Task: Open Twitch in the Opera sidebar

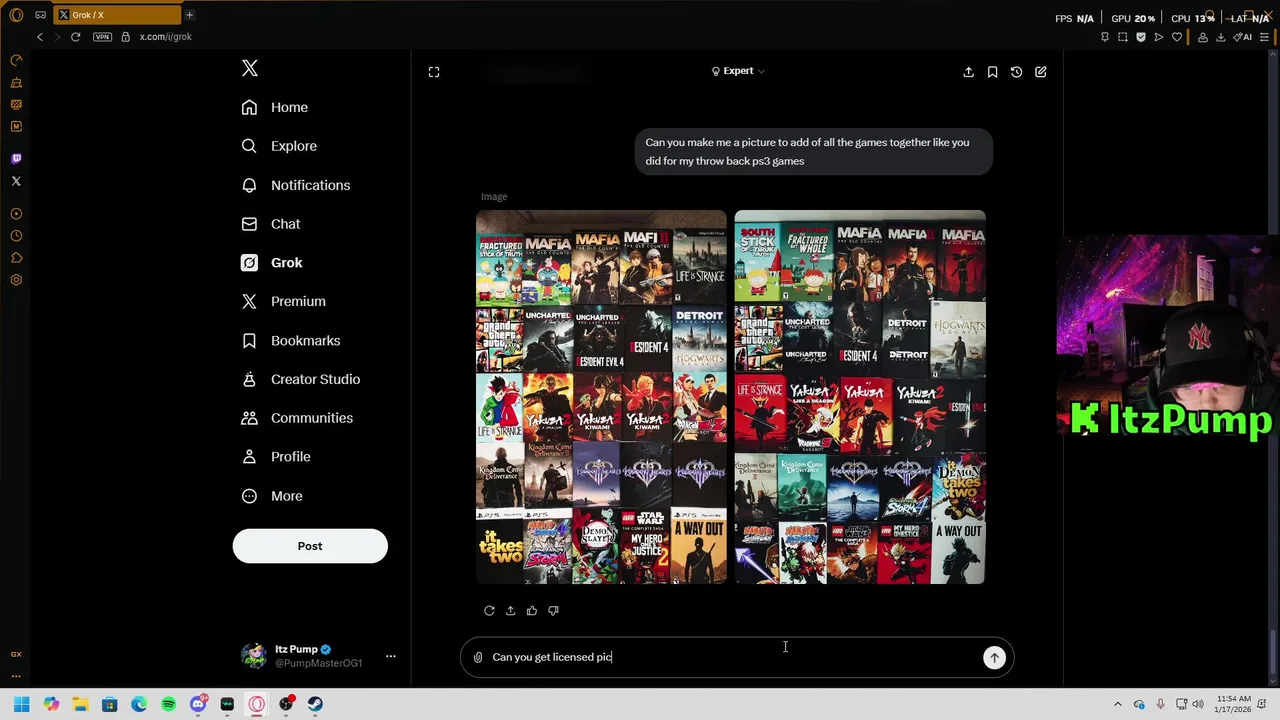Action: (16, 159)
